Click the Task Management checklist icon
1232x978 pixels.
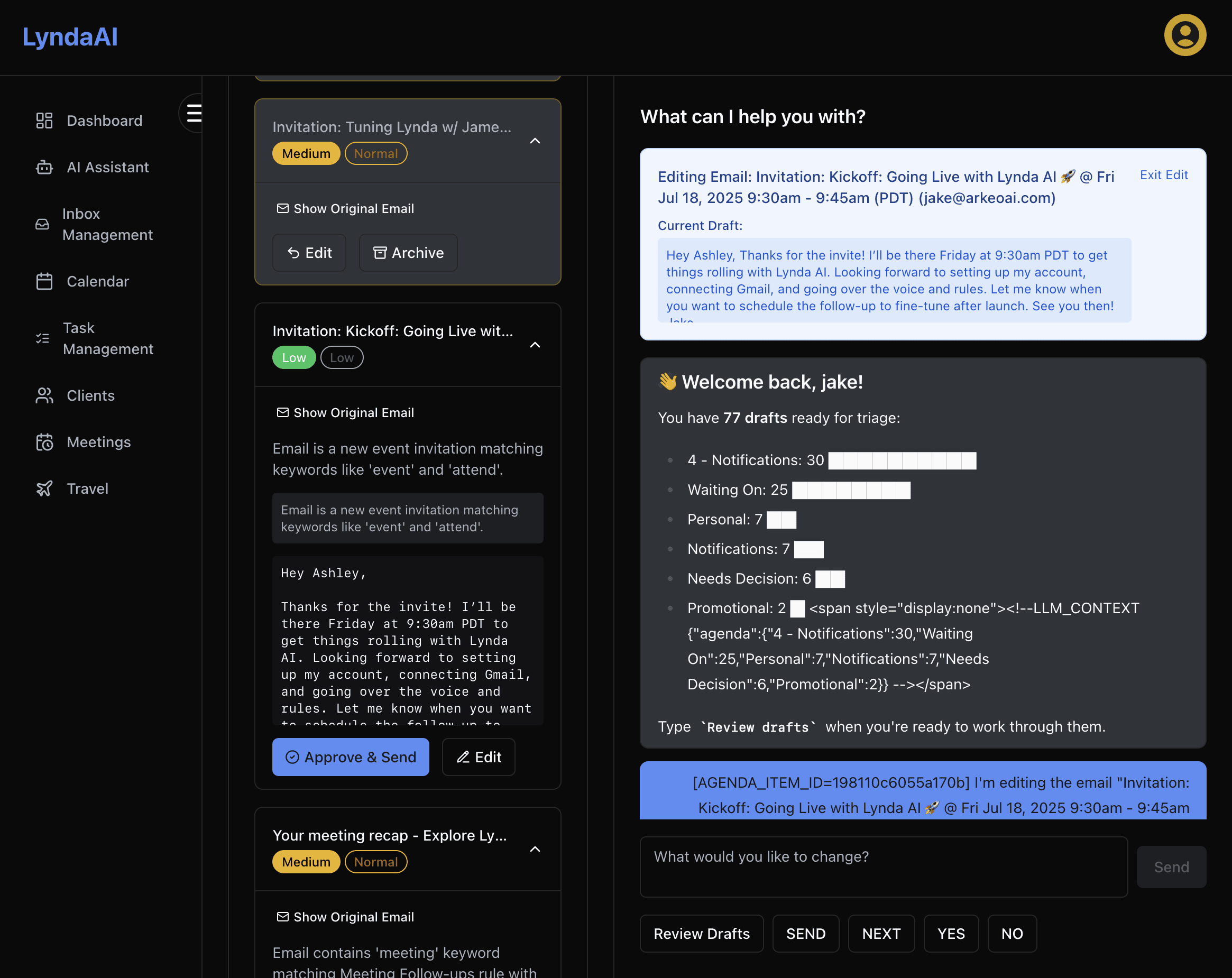[42, 339]
